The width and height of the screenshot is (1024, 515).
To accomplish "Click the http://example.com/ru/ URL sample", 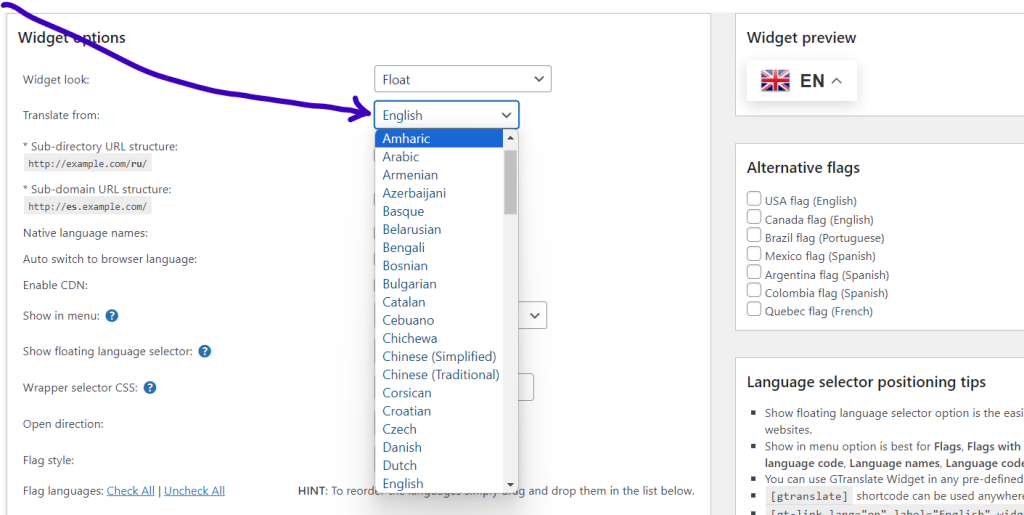I will click(88, 163).
